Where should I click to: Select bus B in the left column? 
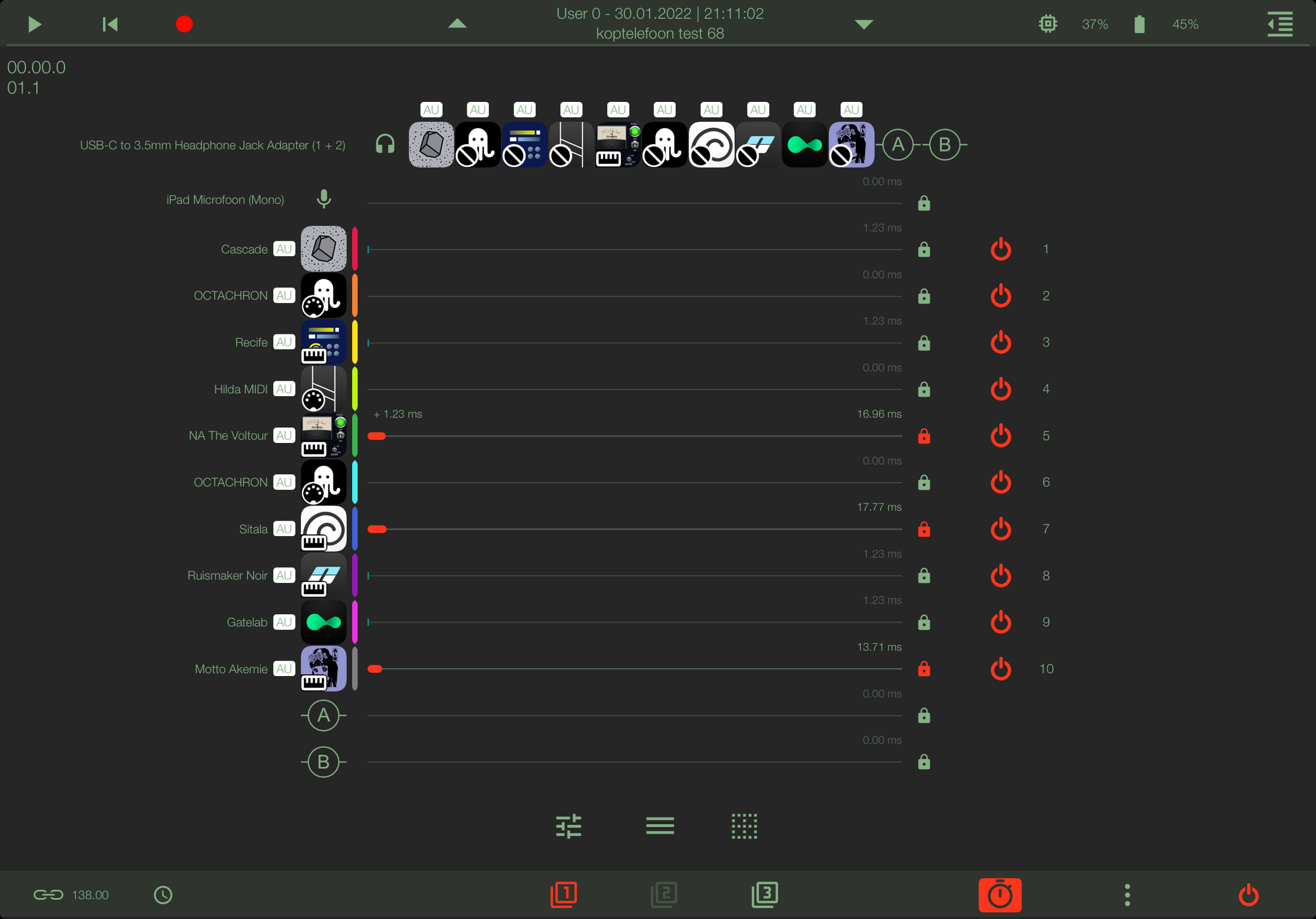324,762
